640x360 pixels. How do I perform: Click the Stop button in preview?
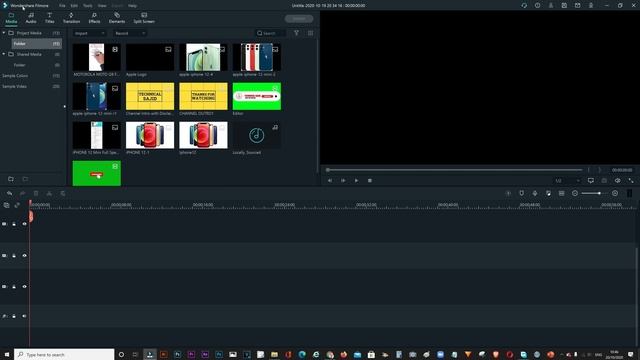370,180
